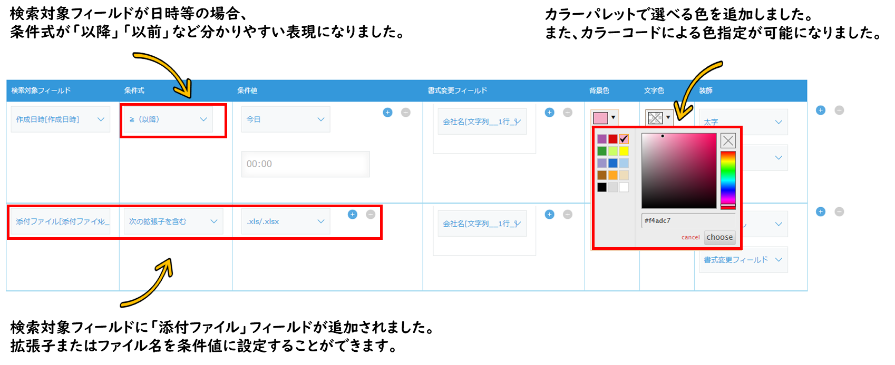Remove the format field in 添付ファイル row
The height and width of the screenshot is (365, 895).
[567, 214]
